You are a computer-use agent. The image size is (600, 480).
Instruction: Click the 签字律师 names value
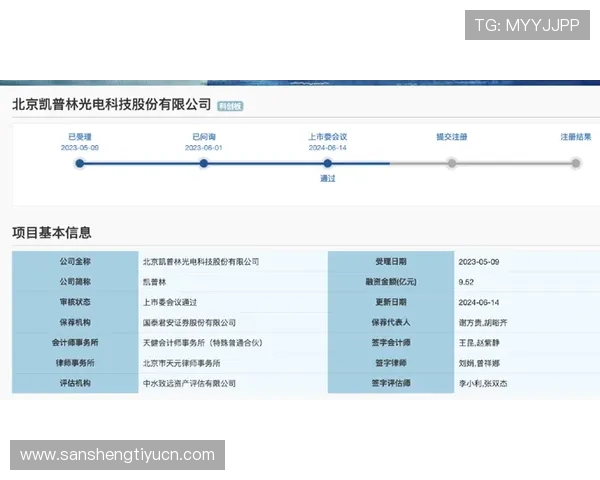[479, 363]
